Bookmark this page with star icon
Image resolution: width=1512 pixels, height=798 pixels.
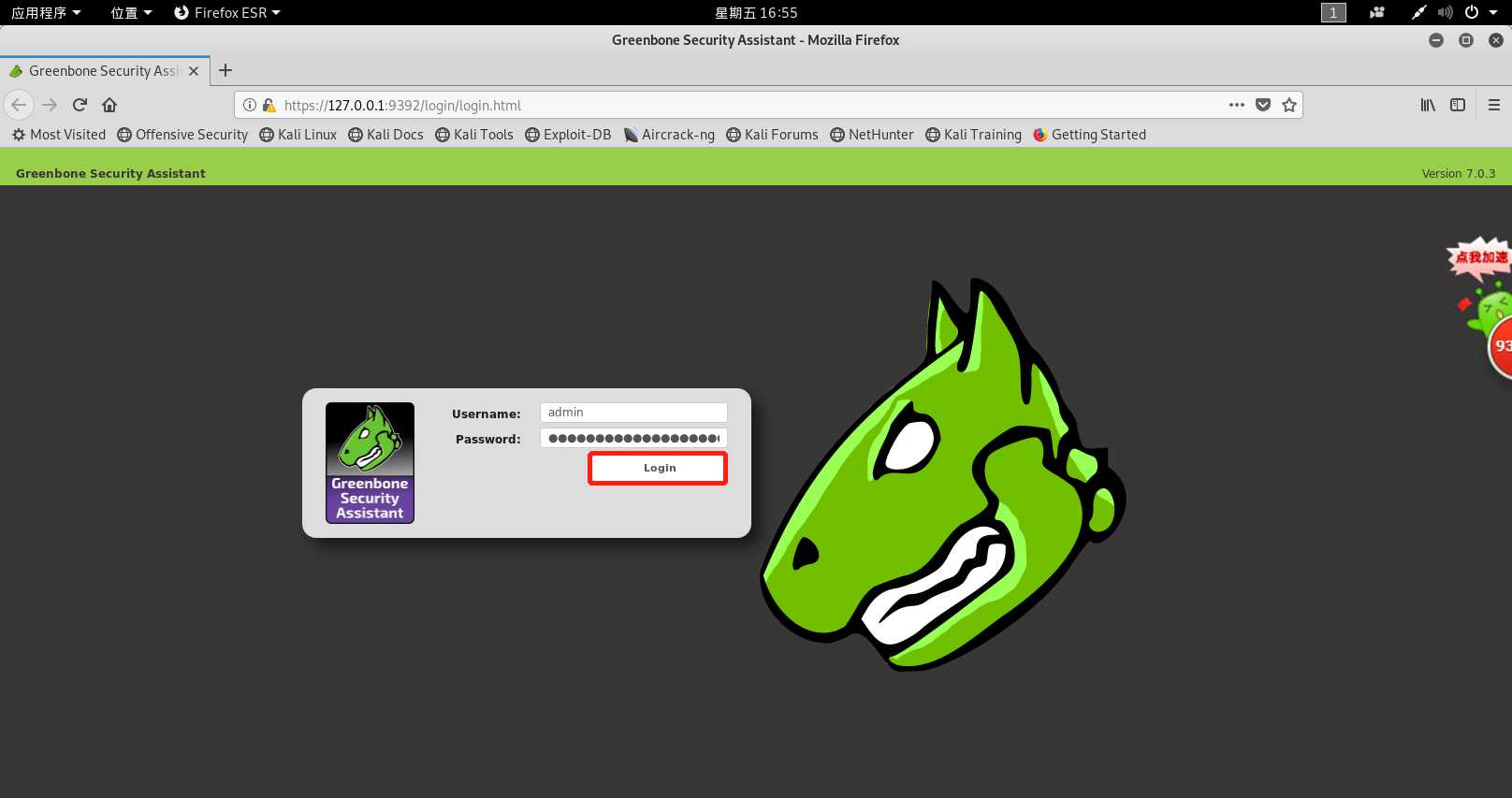[x=1289, y=105]
